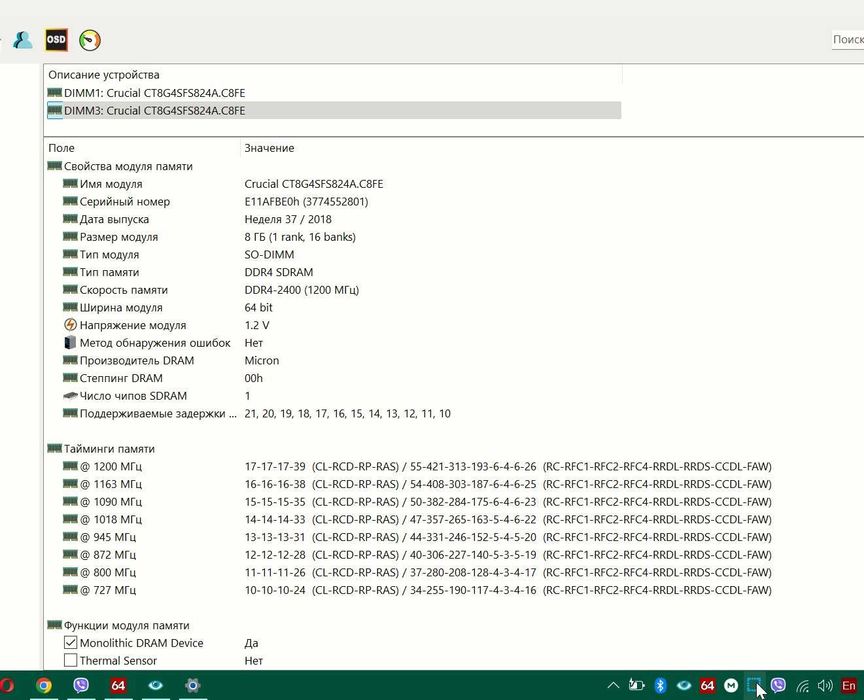Viewport: 864px width, 700px height.
Task: Select the @ 872 МГц timing row
Action: (417, 554)
